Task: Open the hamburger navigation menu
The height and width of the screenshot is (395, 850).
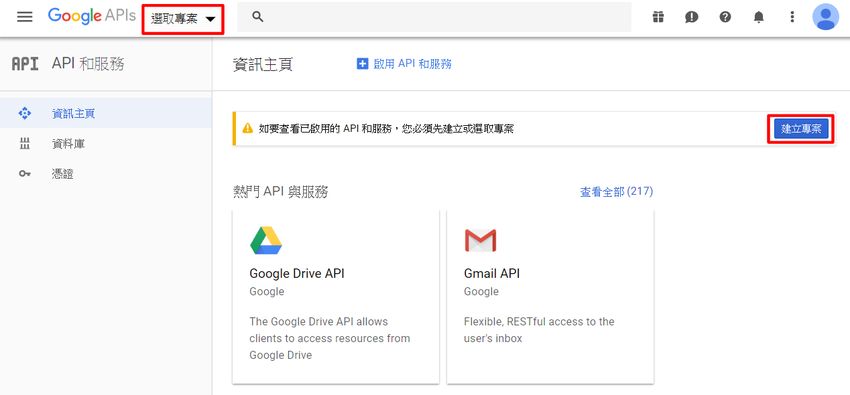Action: (x=25, y=17)
